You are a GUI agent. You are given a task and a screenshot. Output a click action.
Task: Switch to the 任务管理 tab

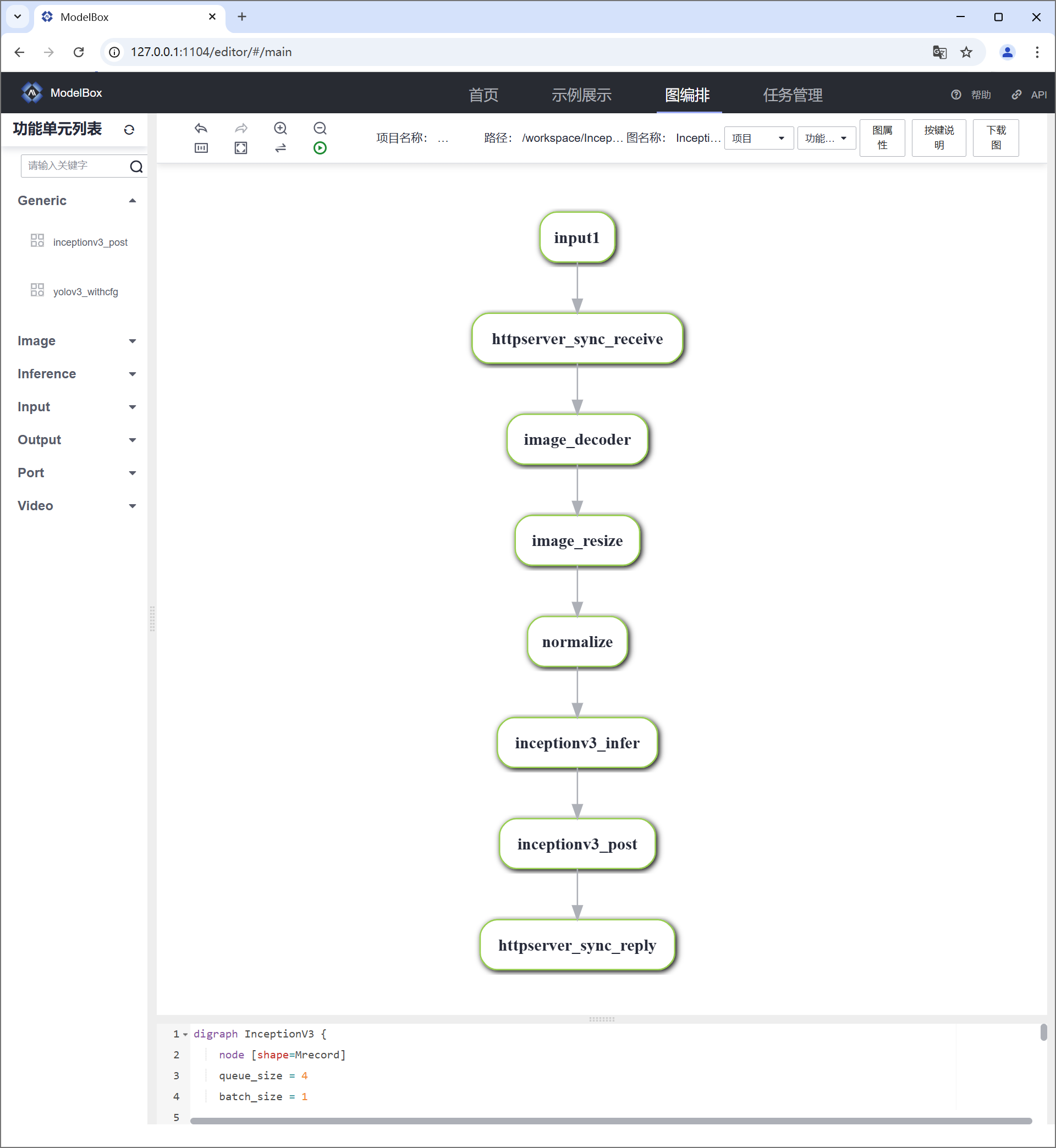click(793, 95)
